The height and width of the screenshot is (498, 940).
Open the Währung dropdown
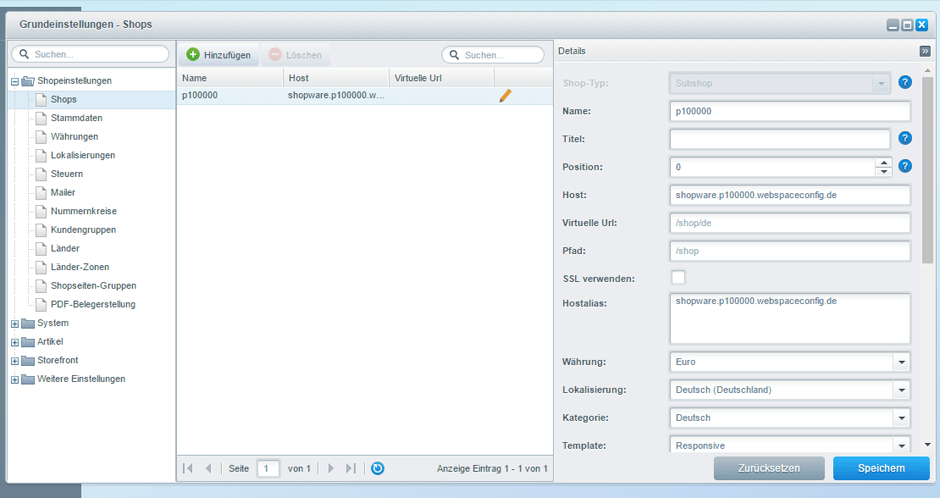click(902, 362)
